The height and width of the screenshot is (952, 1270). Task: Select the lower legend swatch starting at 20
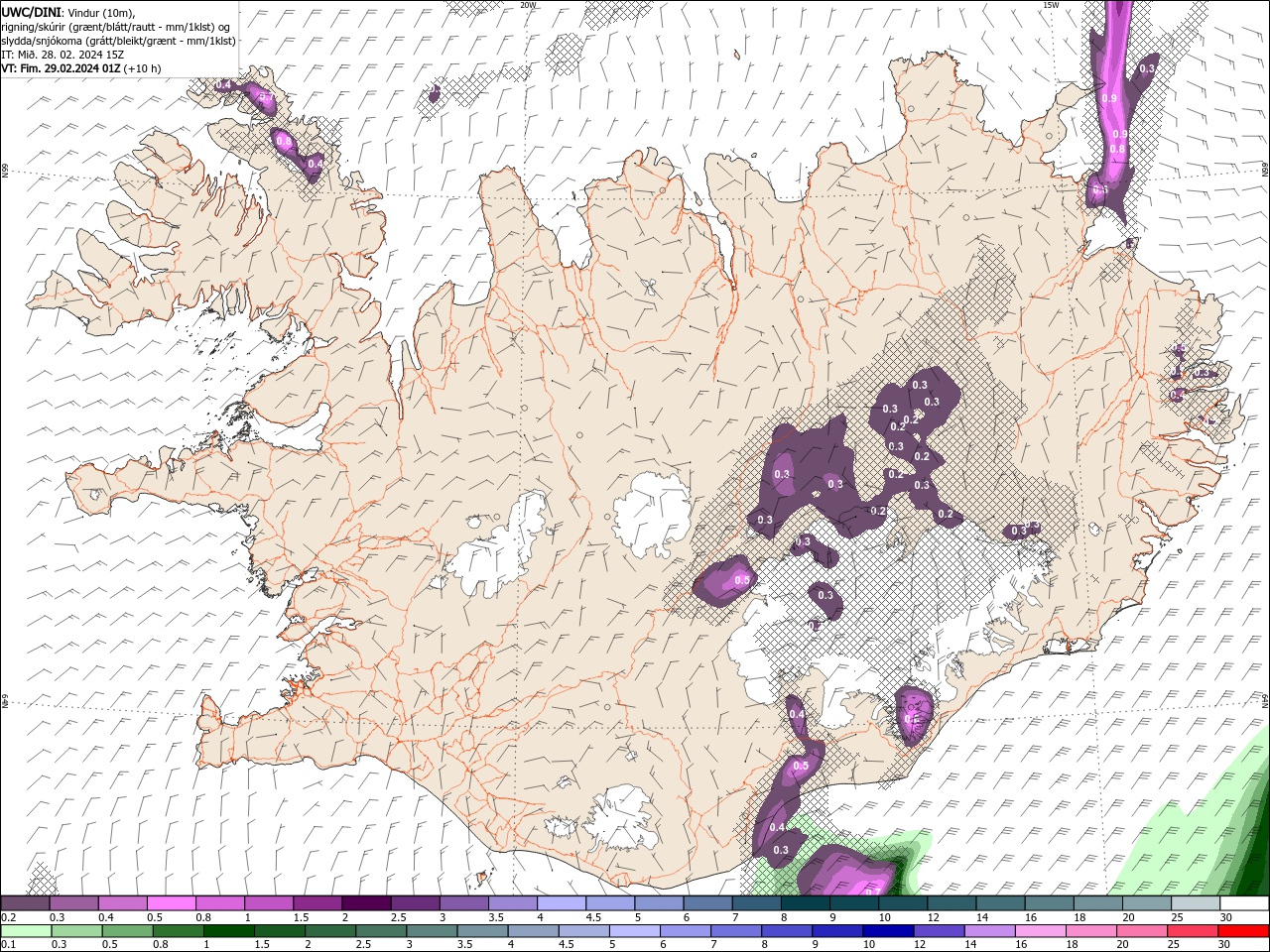click(1141, 931)
